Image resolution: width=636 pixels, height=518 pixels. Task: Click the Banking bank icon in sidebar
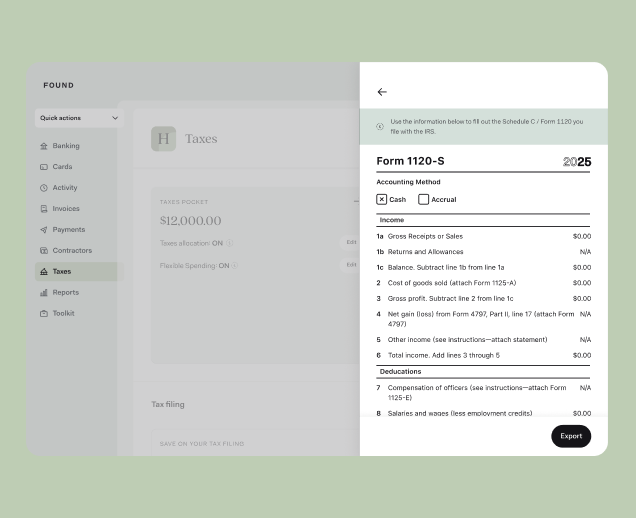[x=44, y=146]
